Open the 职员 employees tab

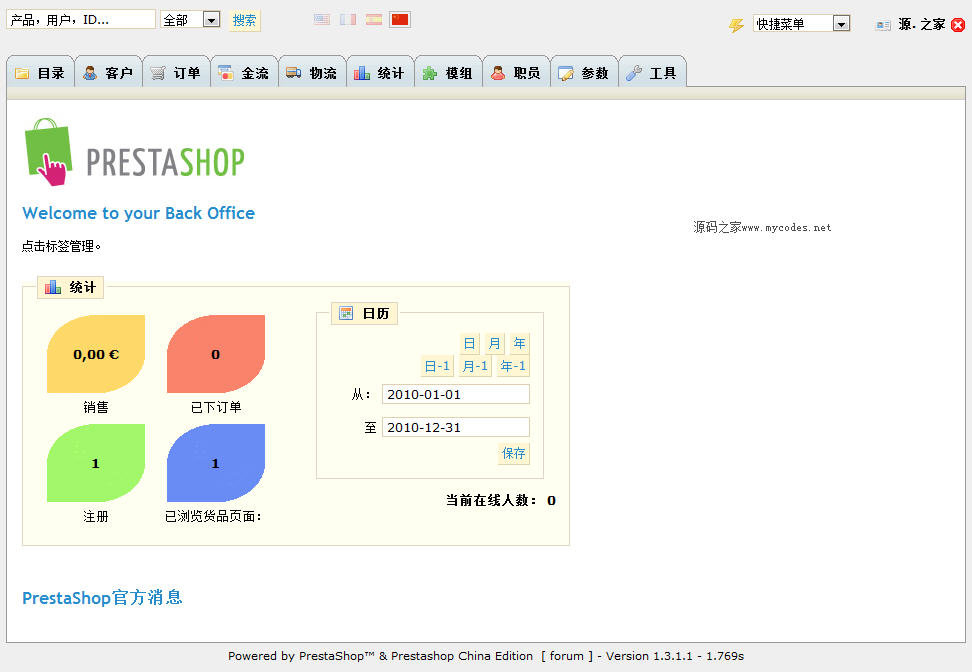point(516,73)
